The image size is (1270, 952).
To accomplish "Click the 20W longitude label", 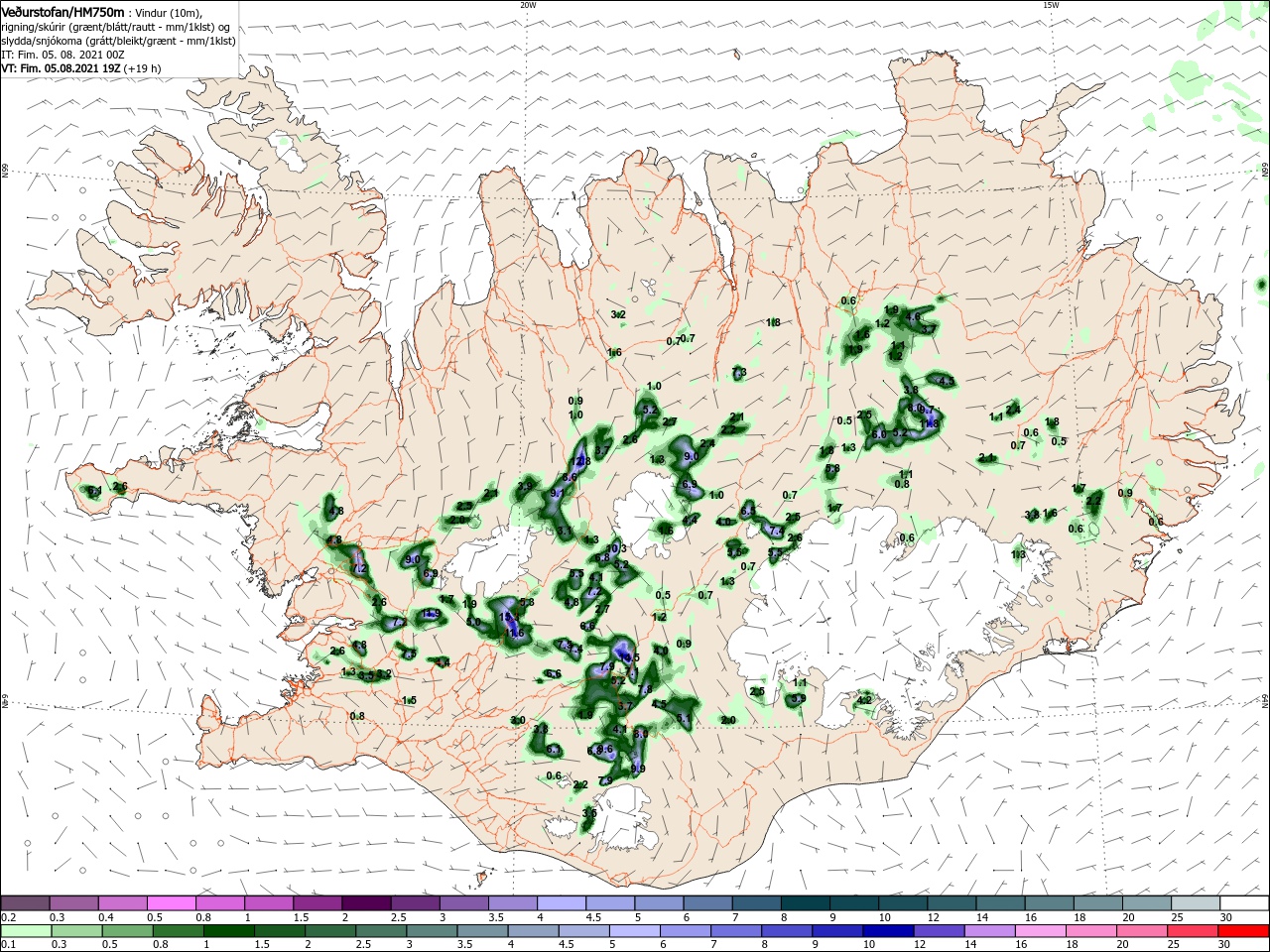I will 528,5.
